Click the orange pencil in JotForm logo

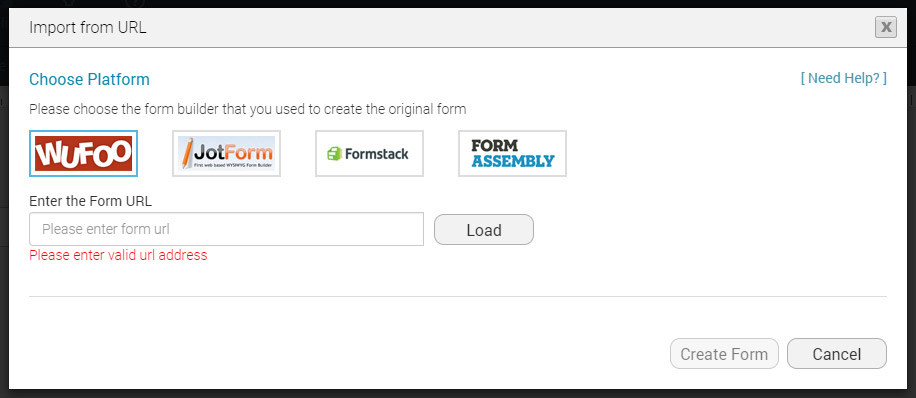[187, 153]
